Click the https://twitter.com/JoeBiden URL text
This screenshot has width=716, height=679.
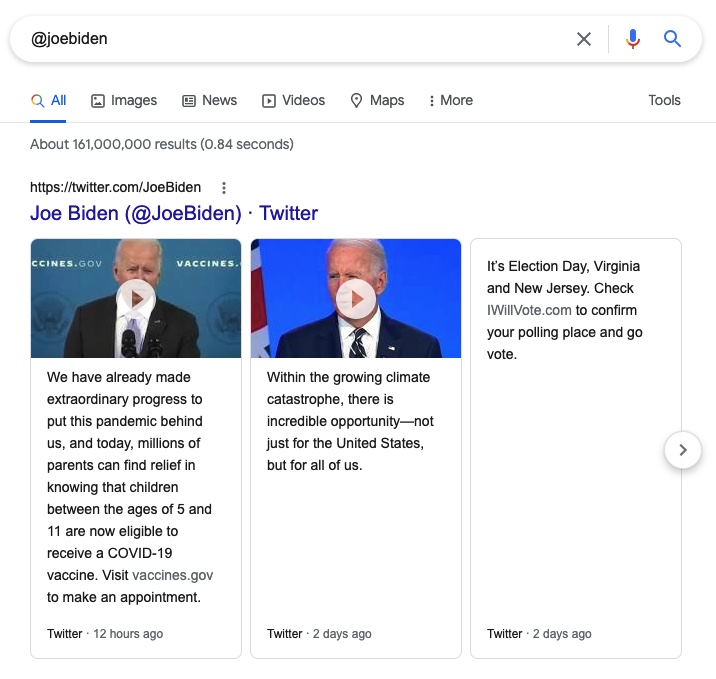pyautogui.click(x=115, y=187)
